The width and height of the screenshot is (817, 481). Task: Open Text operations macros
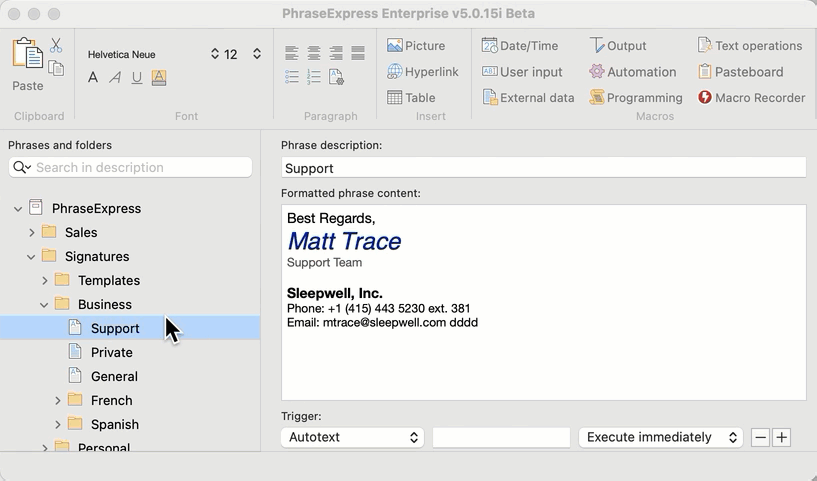click(750, 46)
